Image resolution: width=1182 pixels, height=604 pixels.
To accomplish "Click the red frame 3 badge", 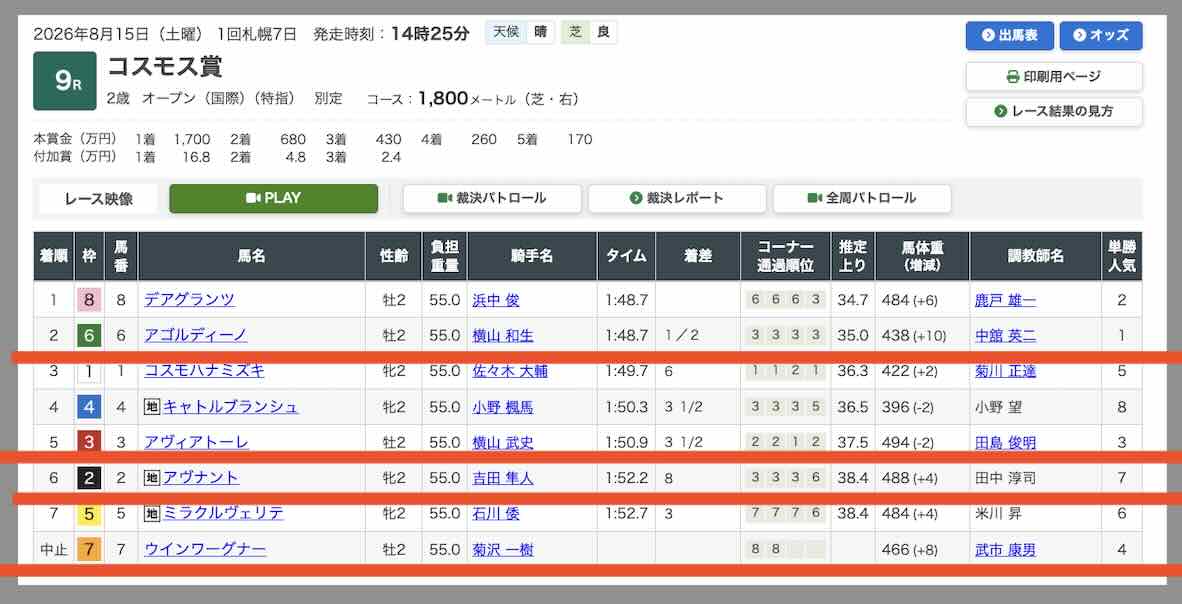I will click(x=89, y=443).
